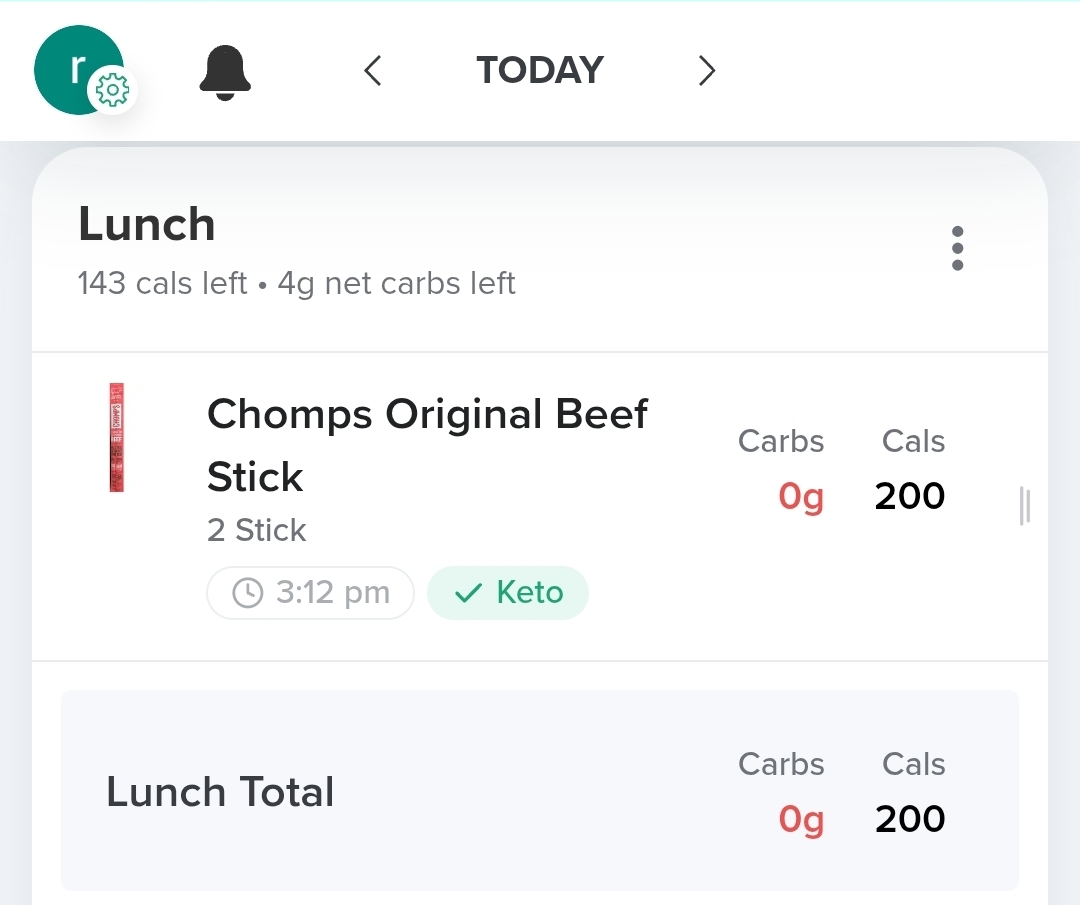
Task: Go to the previous day with left chevron
Action: click(373, 71)
